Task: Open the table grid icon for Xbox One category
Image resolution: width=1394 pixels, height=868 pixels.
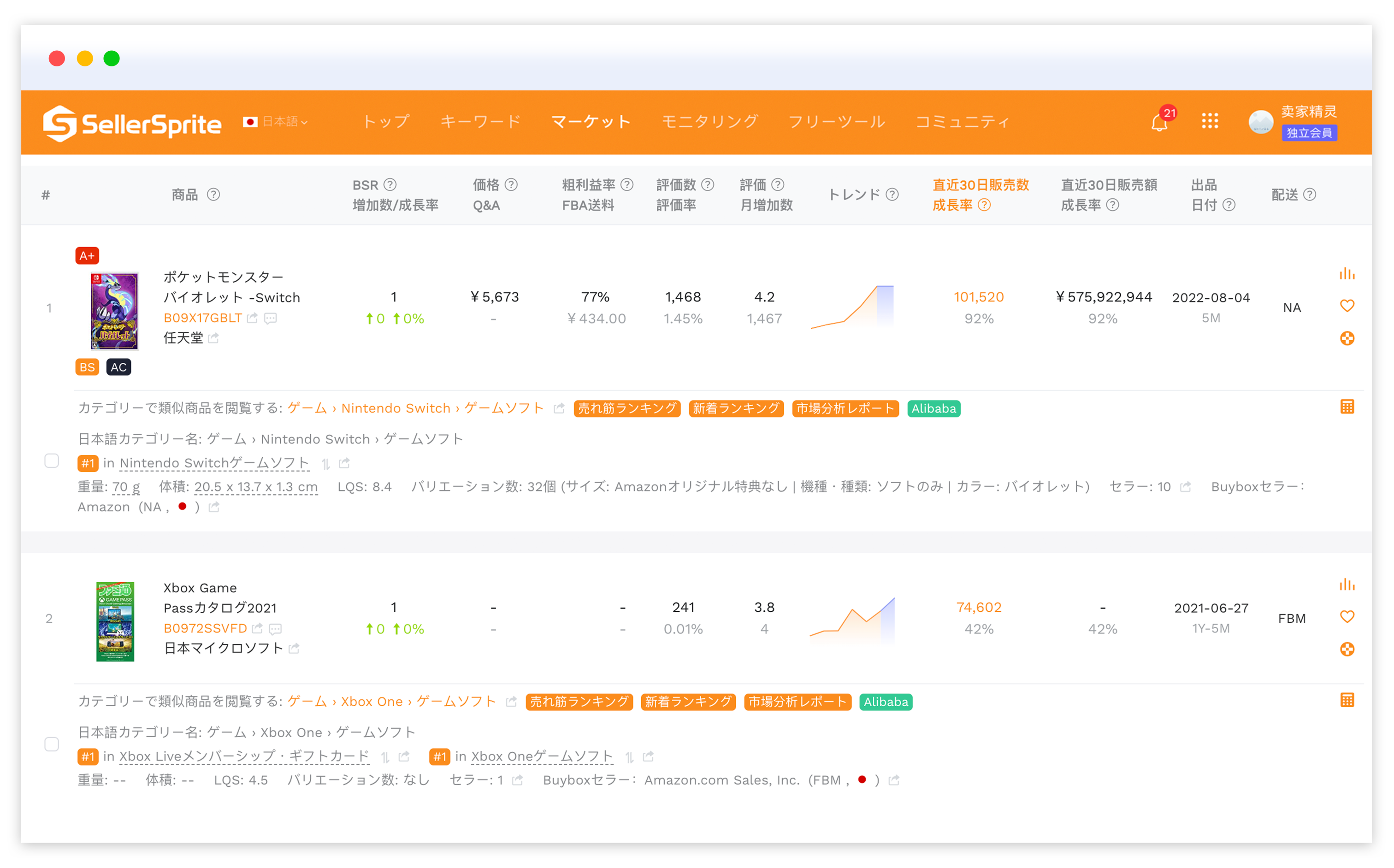Action: click(x=1347, y=700)
